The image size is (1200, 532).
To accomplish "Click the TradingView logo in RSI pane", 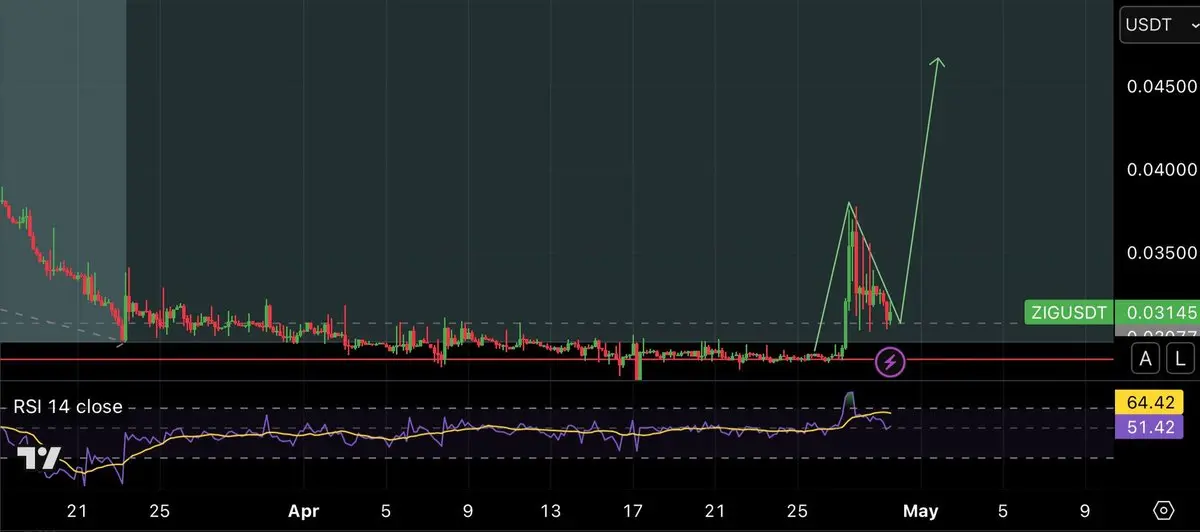I will click(39, 459).
